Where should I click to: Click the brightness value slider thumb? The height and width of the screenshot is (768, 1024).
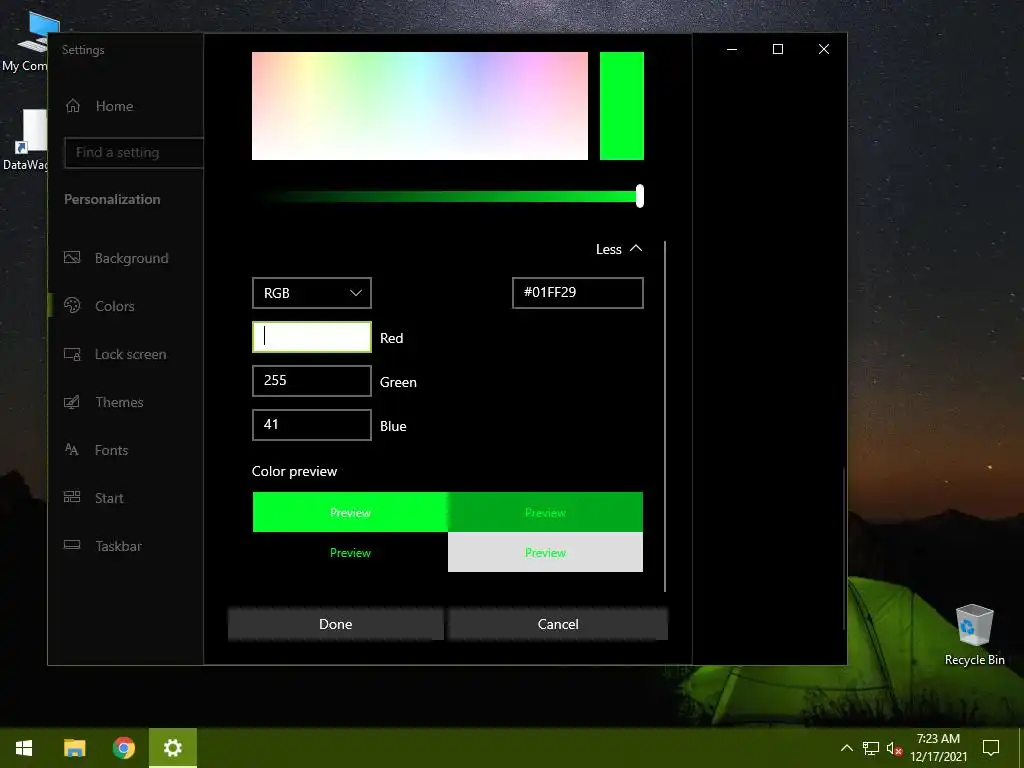640,196
